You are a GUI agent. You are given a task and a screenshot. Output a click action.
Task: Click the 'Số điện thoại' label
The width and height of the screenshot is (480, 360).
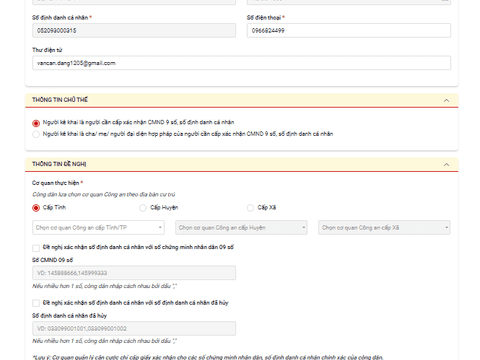tap(264, 18)
